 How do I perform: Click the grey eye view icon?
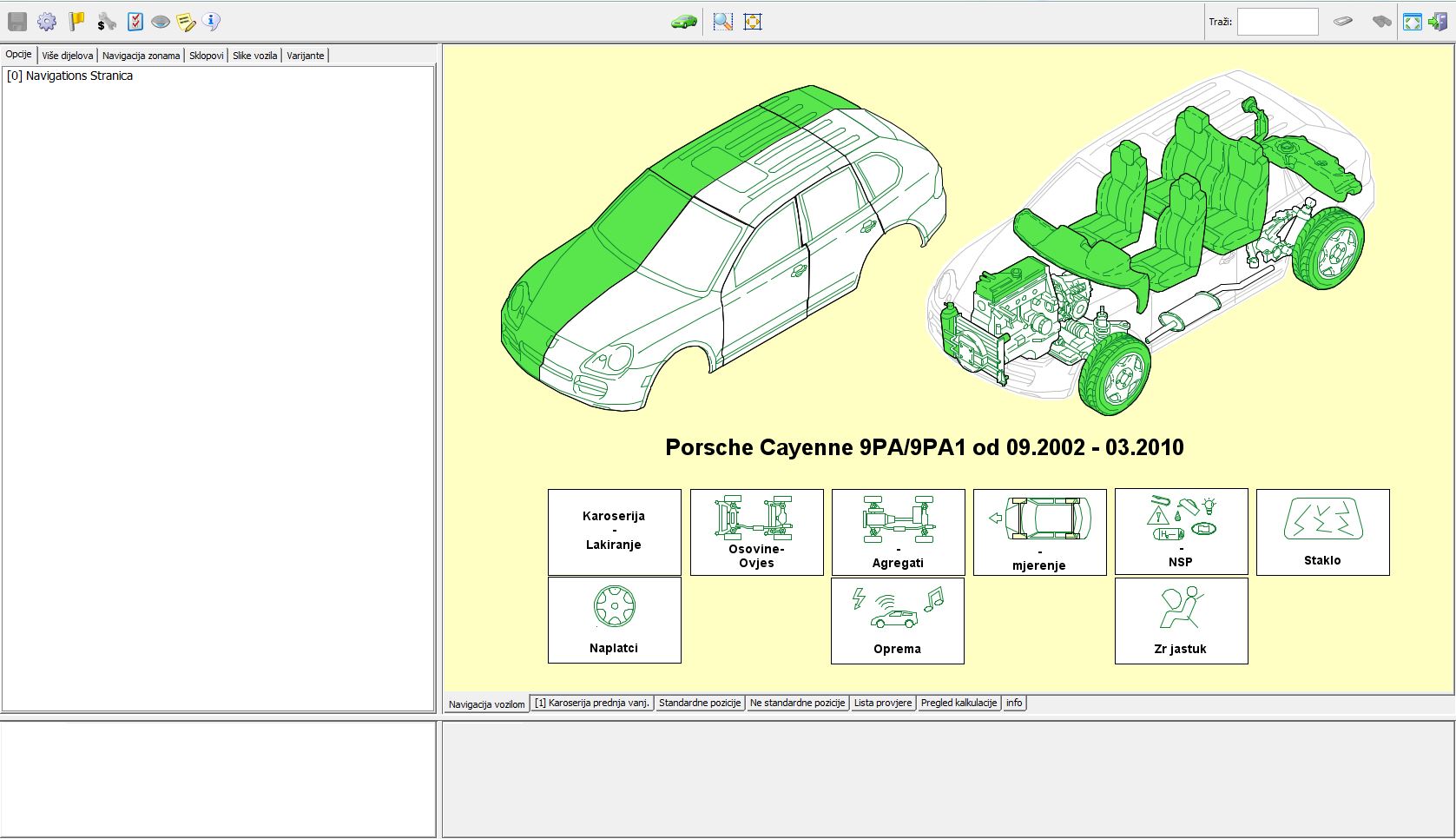(161, 22)
